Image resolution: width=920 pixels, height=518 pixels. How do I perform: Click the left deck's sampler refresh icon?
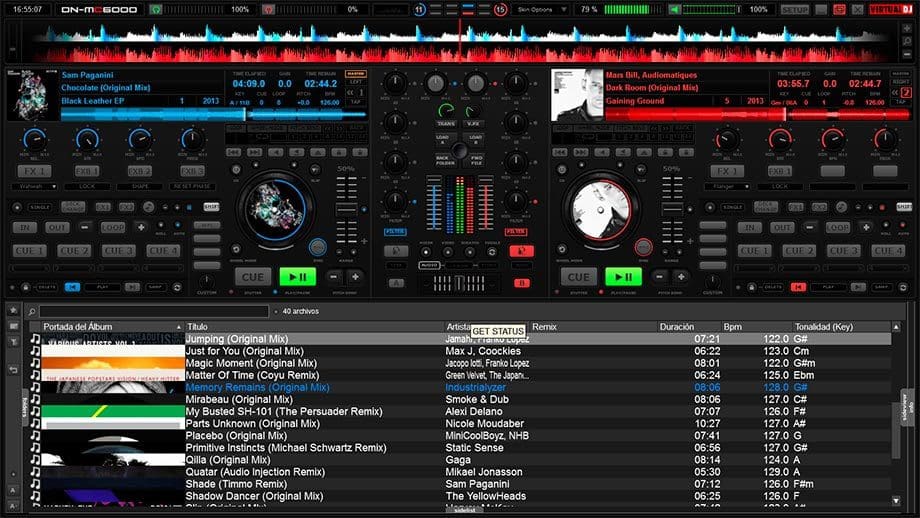click(177, 287)
